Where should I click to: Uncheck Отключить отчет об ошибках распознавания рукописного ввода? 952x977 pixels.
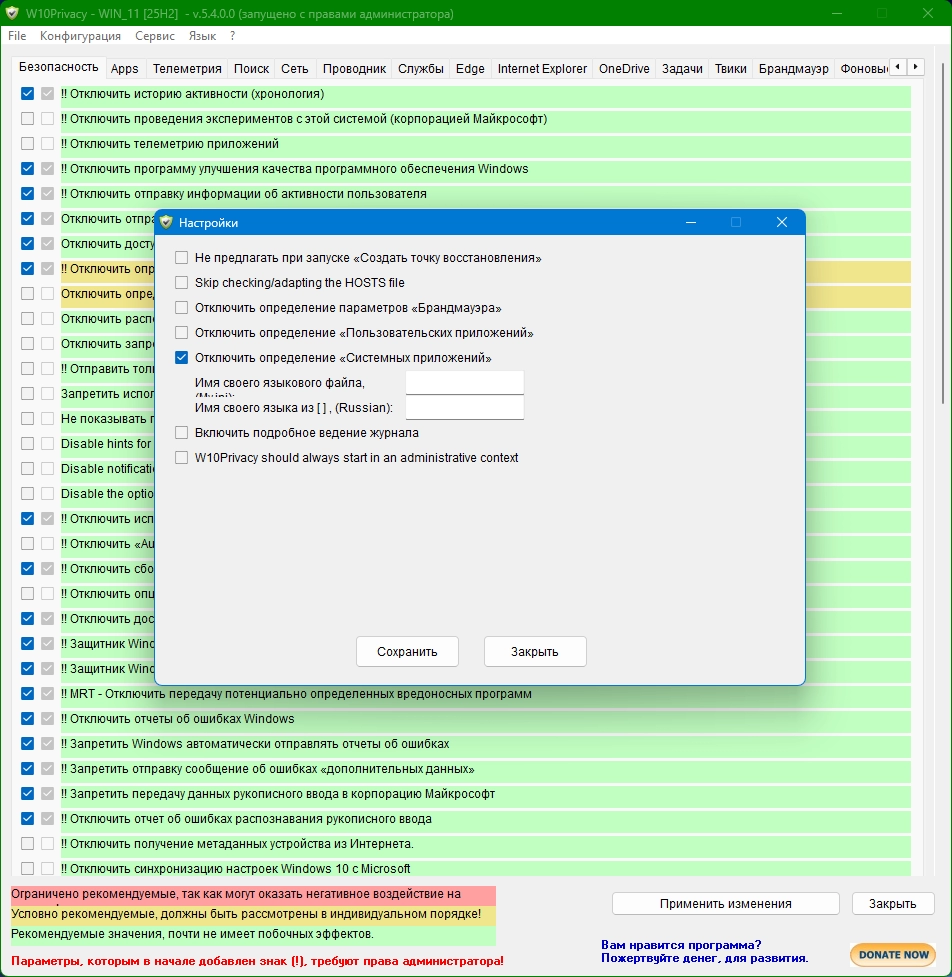pos(27,818)
